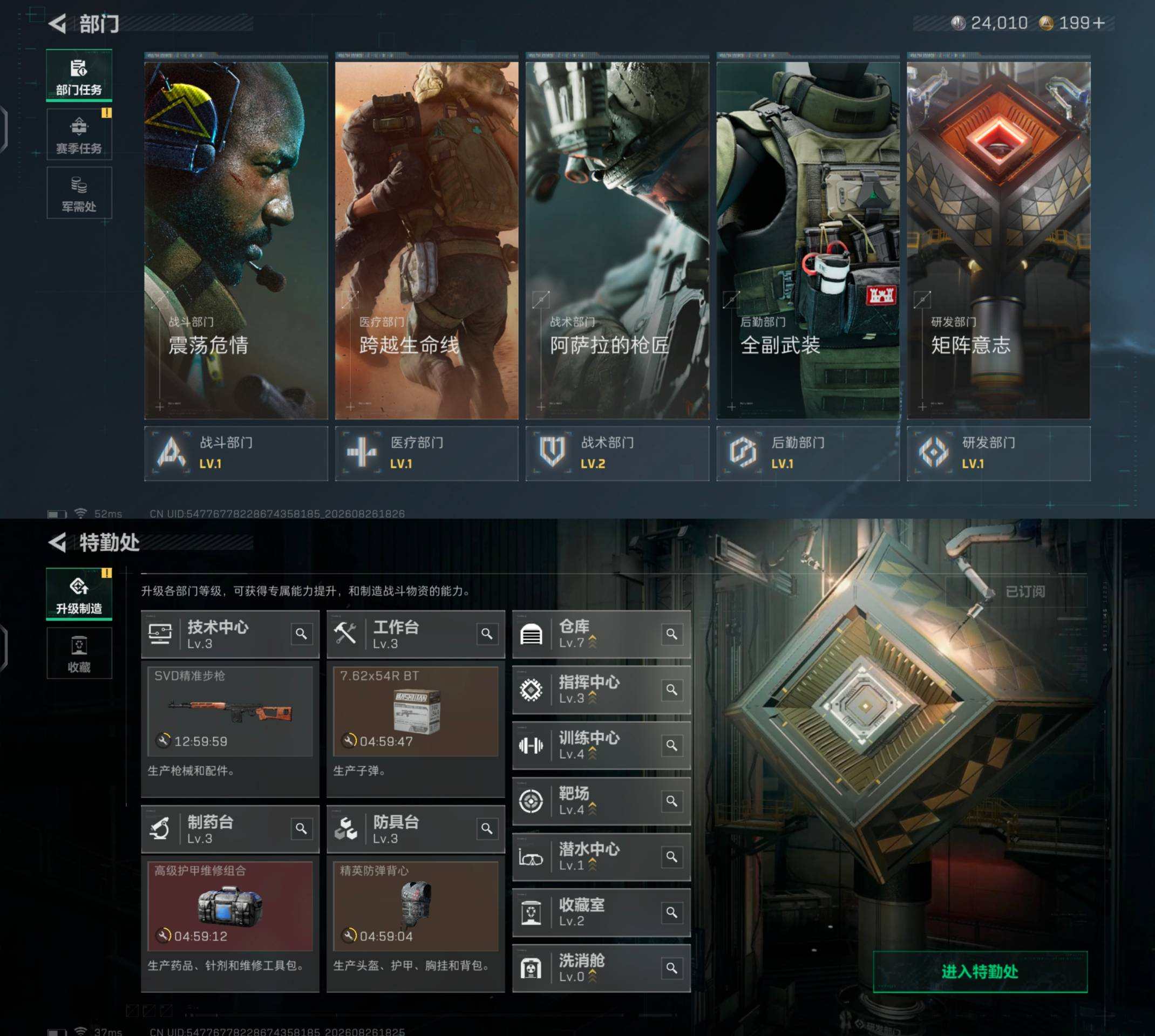1155x1036 pixels.
Task: Select the 后勤部门 LV.1 button
Action: coord(808,454)
